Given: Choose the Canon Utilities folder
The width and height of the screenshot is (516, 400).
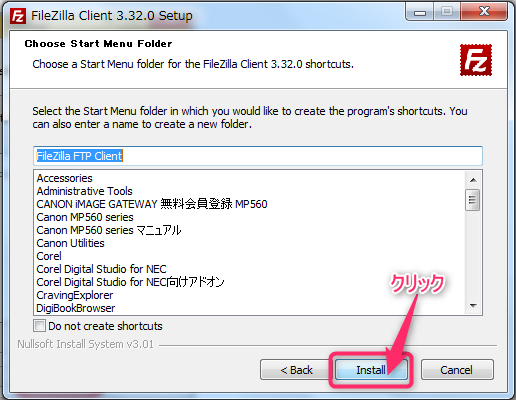Looking at the screenshot, I should pos(70,243).
